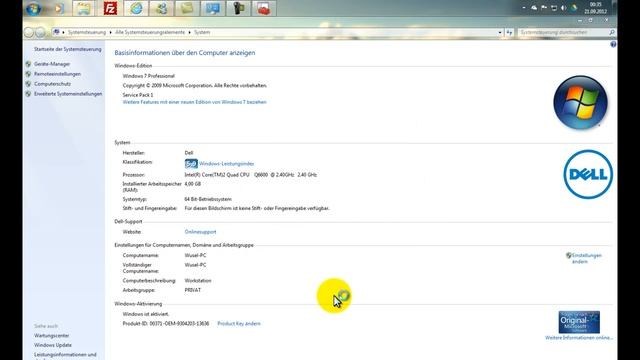Click the explorer Forward button
Viewport: 640px width, 360px height.
pyautogui.click(x=40, y=32)
